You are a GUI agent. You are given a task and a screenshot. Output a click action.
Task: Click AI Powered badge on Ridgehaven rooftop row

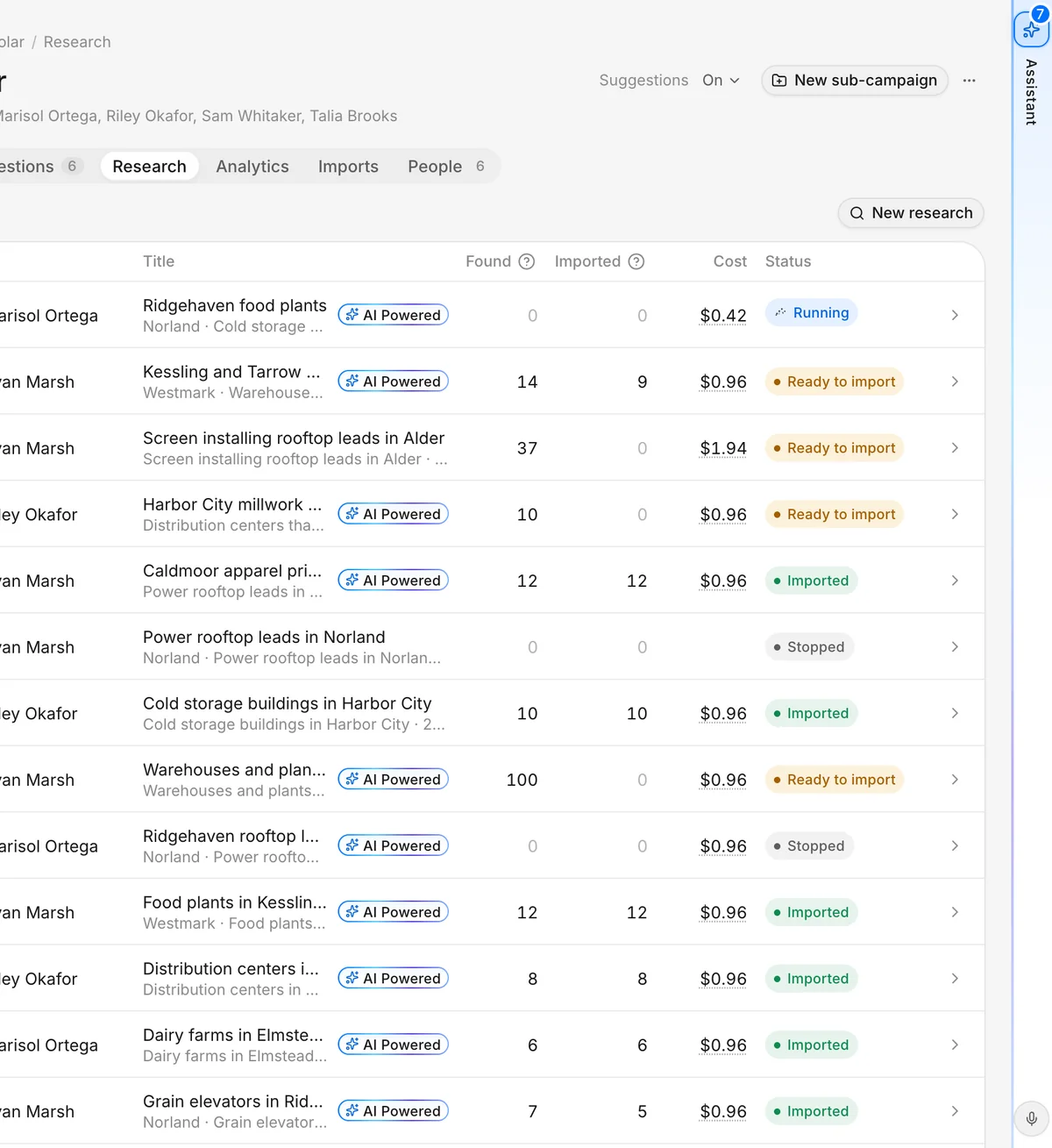click(x=393, y=845)
